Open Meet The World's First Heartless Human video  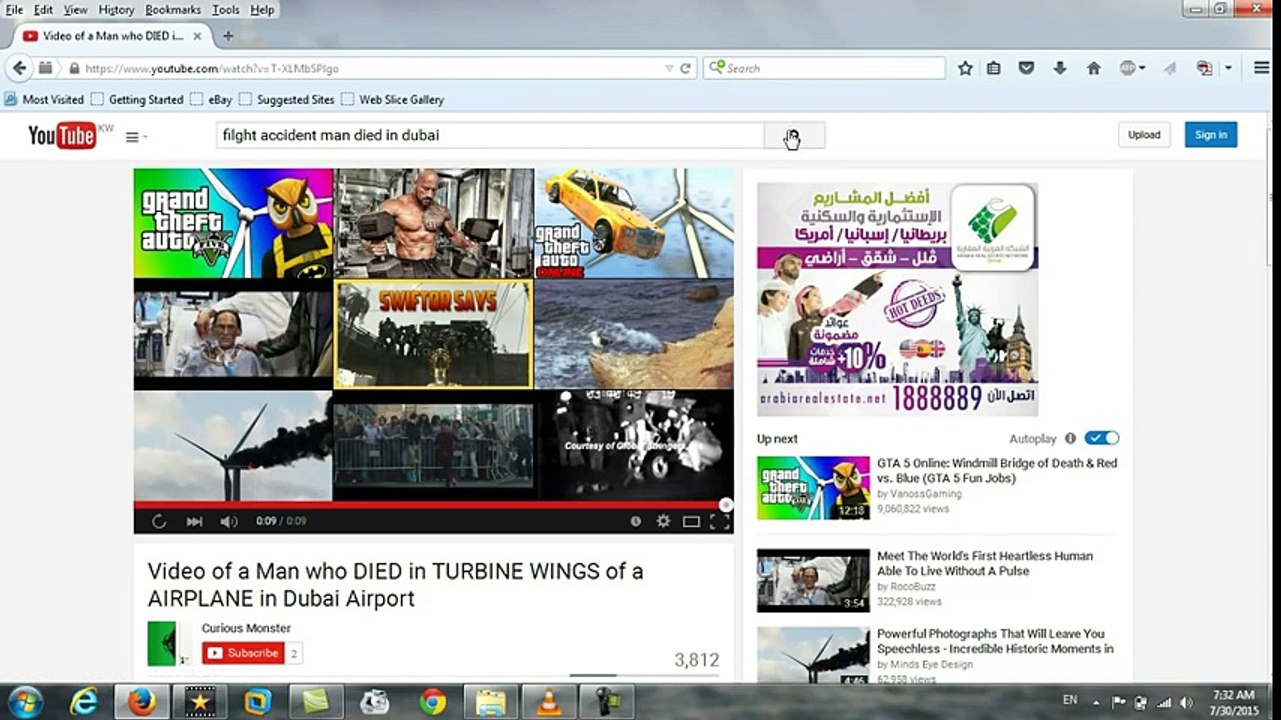pyautogui.click(x=985, y=563)
